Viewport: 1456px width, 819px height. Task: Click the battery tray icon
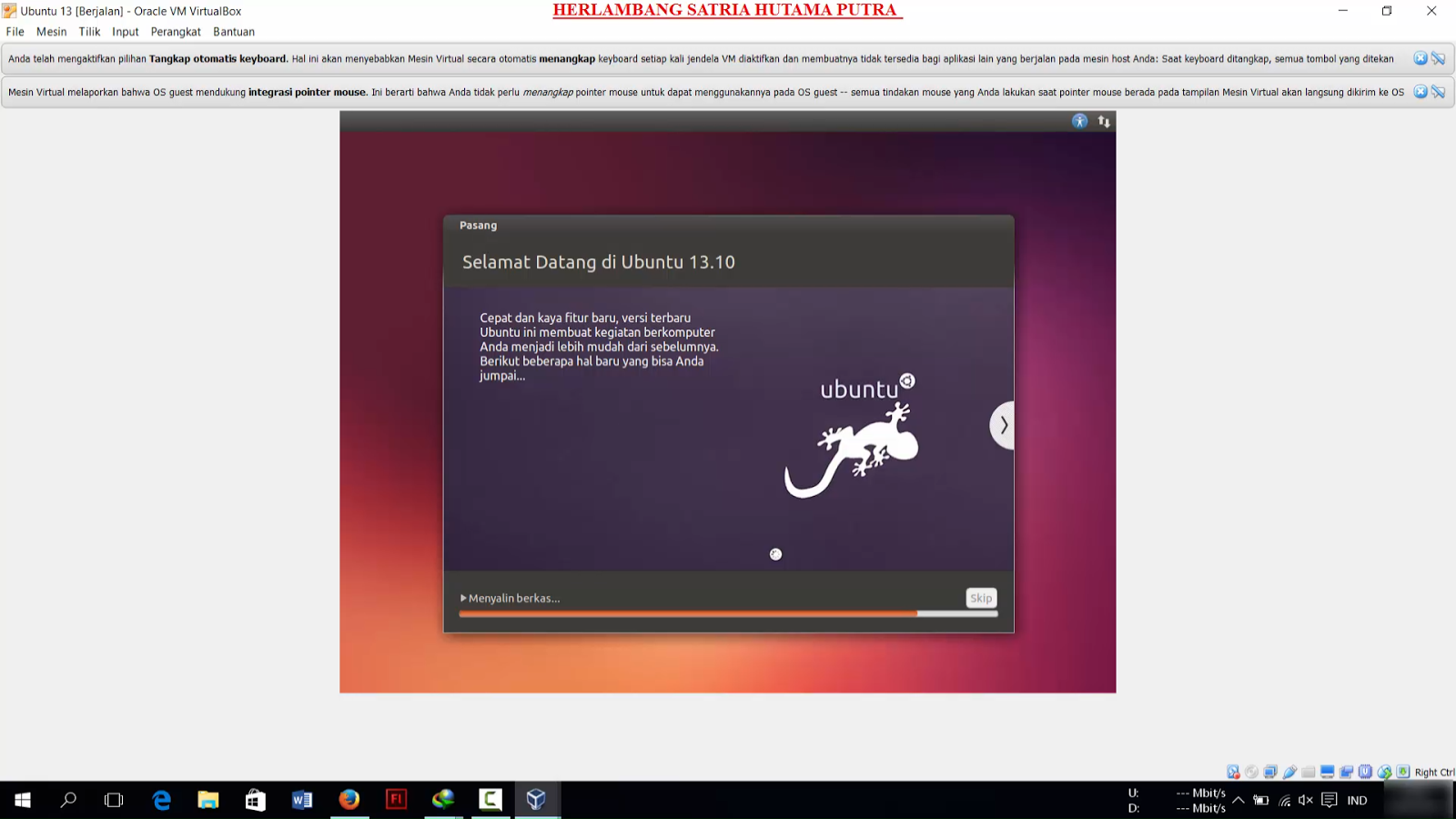click(x=1261, y=800)
